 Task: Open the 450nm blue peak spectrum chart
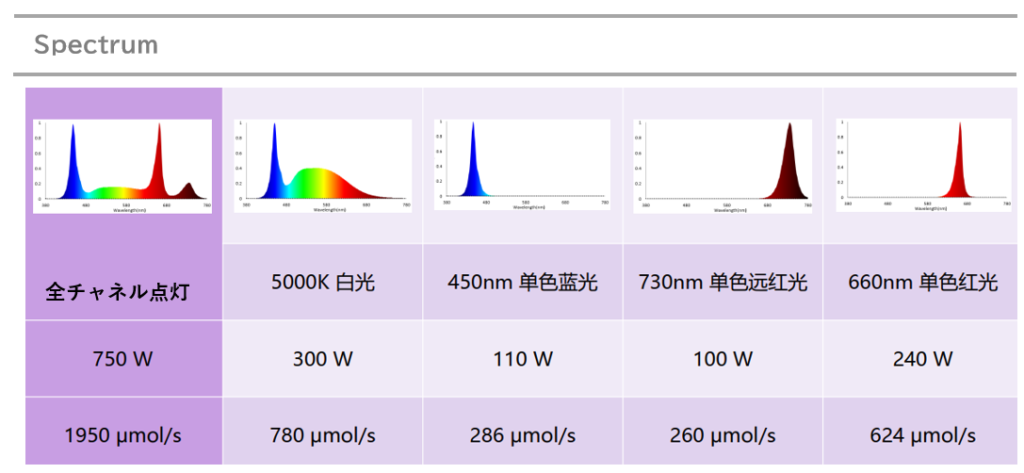[x=522, y=164]
